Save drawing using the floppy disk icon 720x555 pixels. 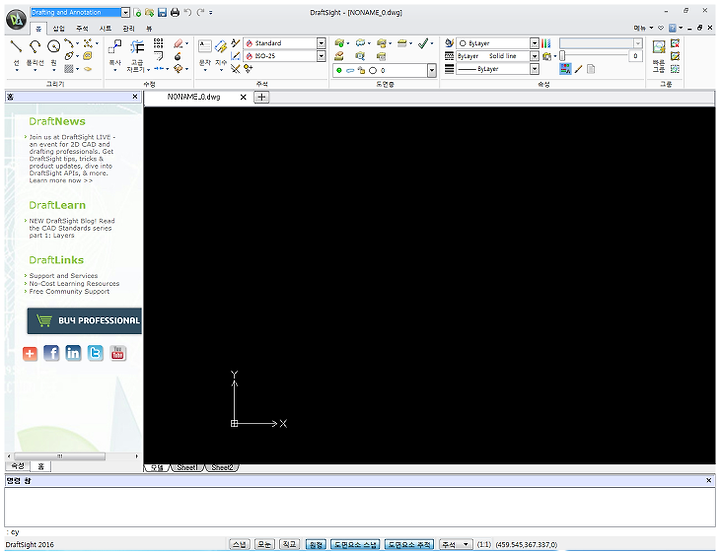coord(162,13)
